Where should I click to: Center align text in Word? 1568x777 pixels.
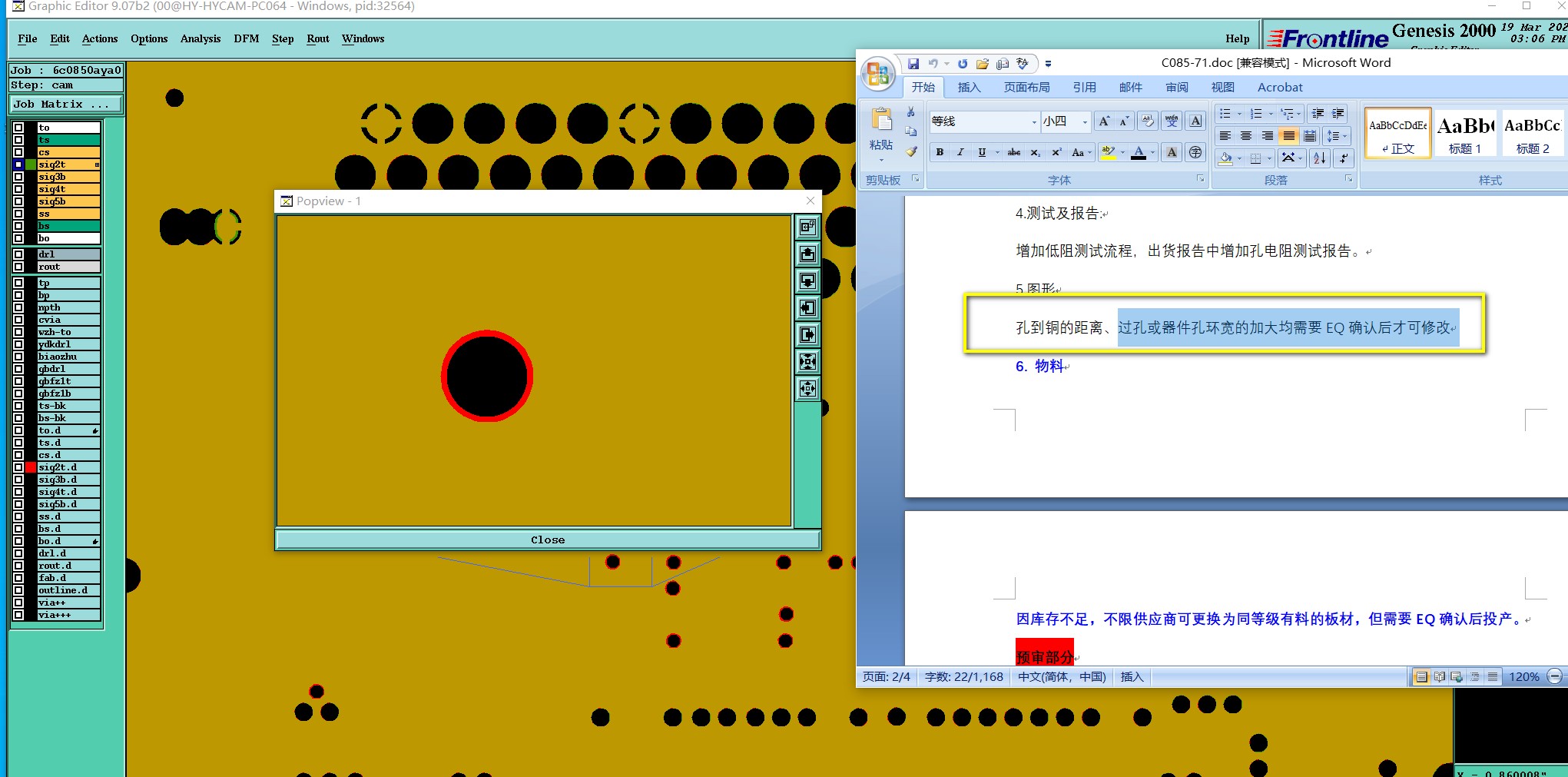1246,136
